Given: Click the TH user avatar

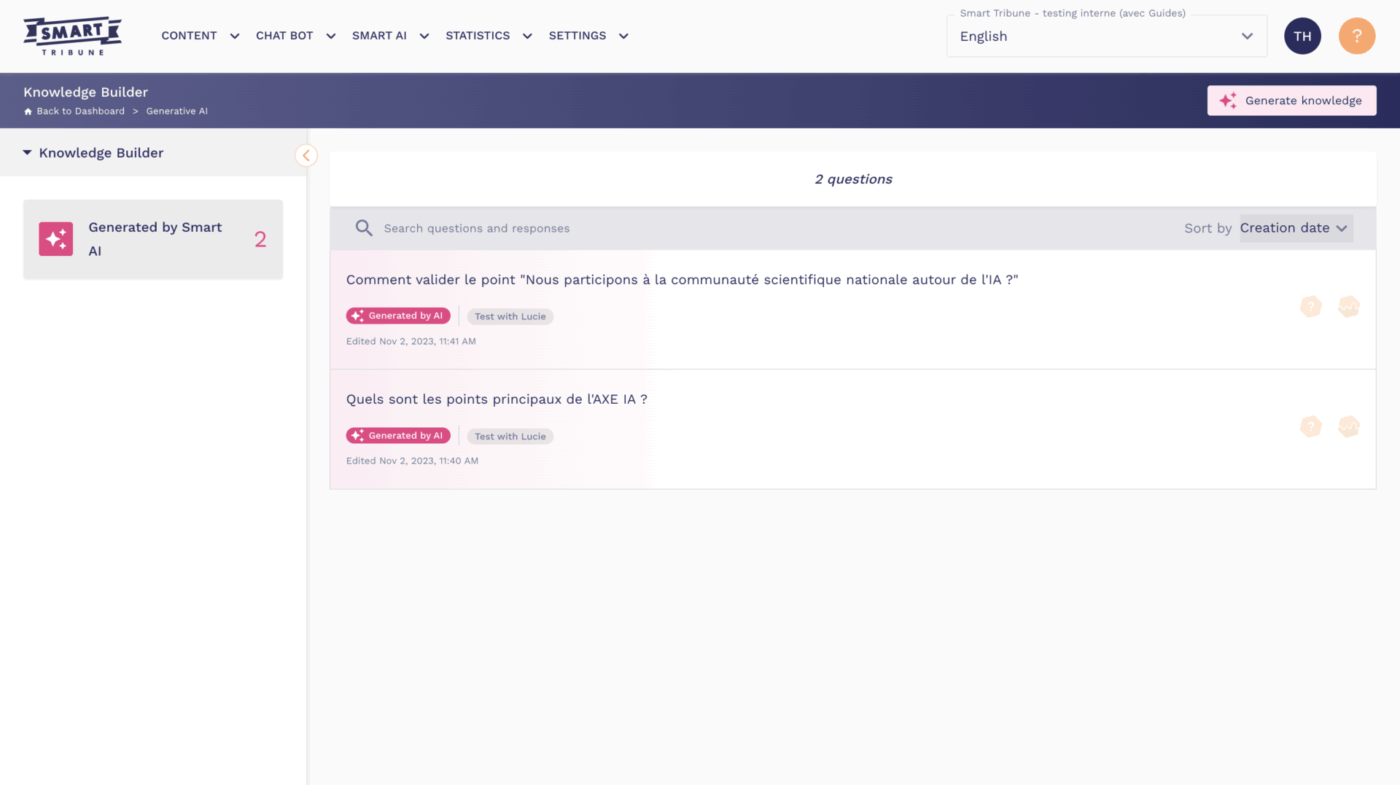Looking at the screenshot, I should tap(1302, 35).
